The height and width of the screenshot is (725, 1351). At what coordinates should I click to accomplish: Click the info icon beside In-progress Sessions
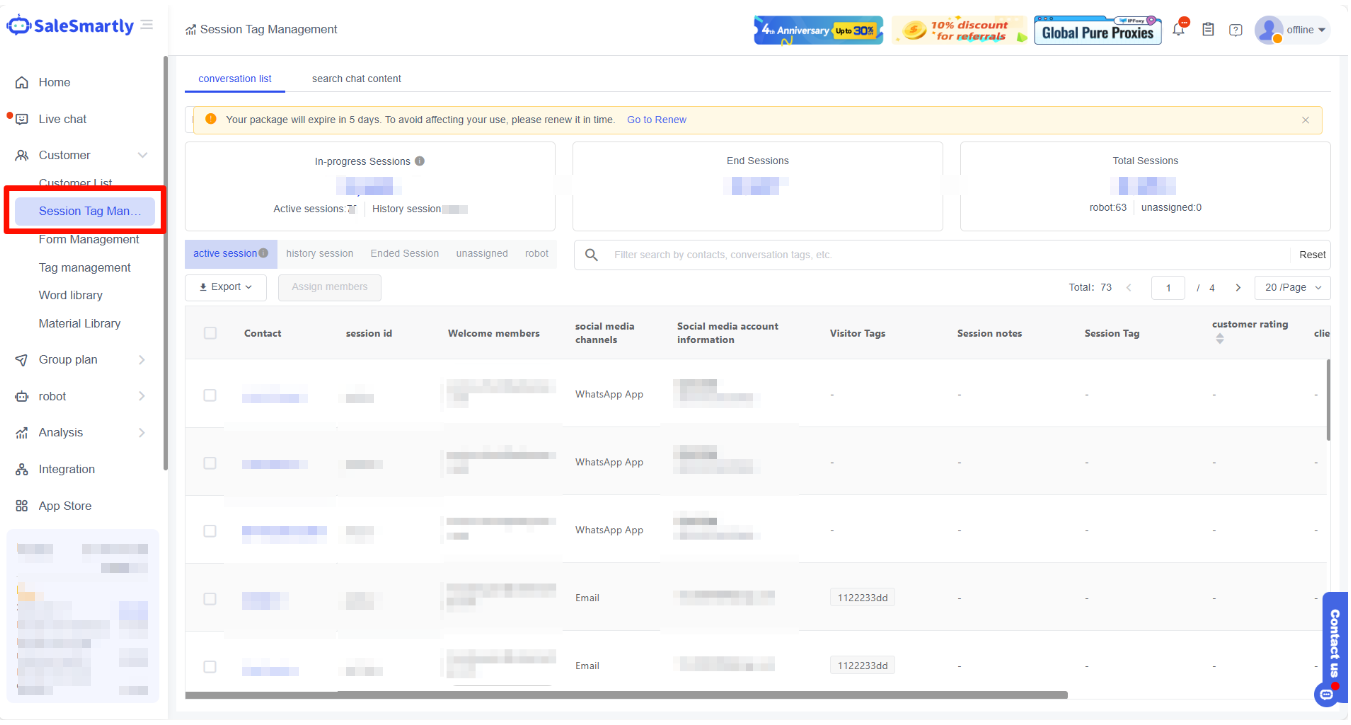(420, 161)
